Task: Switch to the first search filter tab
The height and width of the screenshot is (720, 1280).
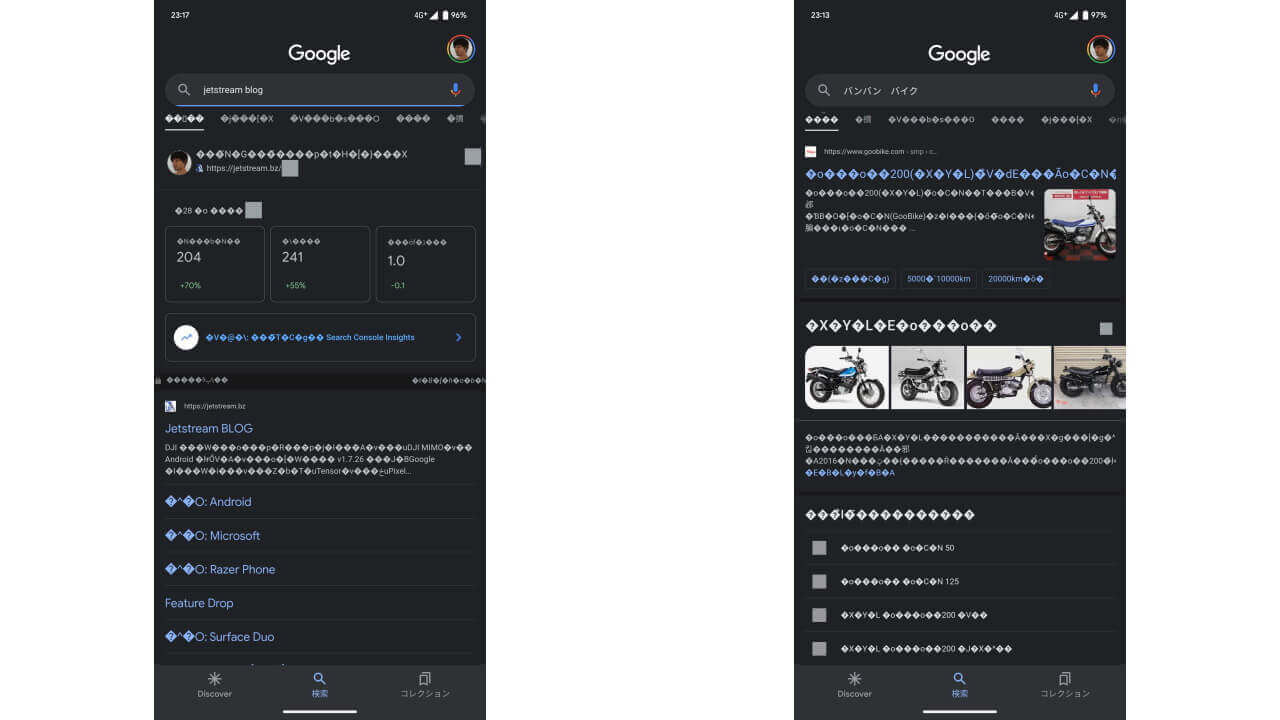Action: pos(183,118)
